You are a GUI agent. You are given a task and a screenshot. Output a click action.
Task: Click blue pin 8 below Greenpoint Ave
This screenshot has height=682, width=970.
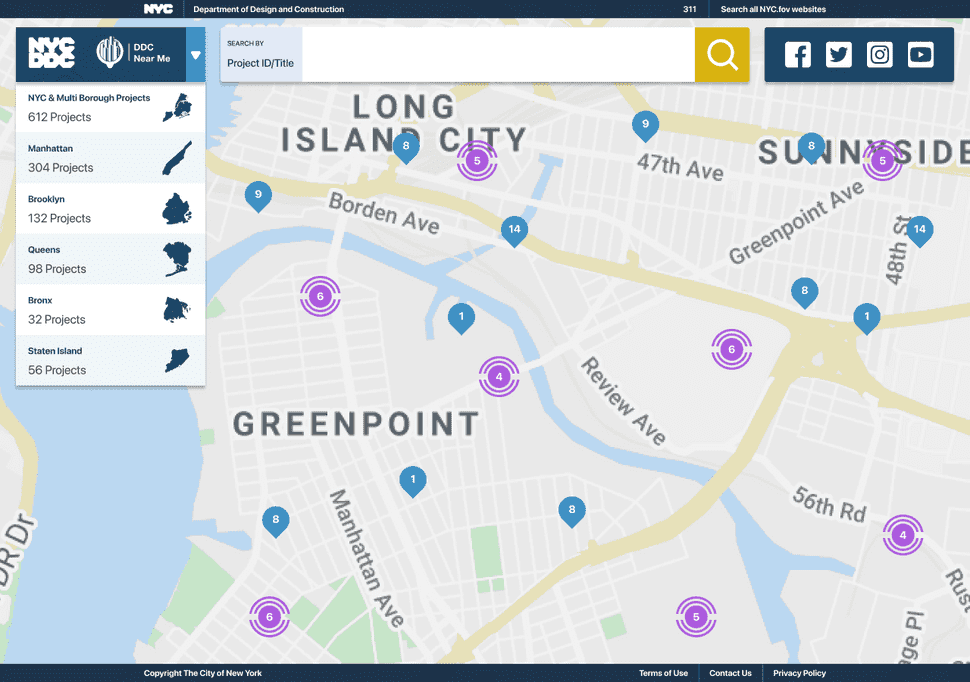804,292
